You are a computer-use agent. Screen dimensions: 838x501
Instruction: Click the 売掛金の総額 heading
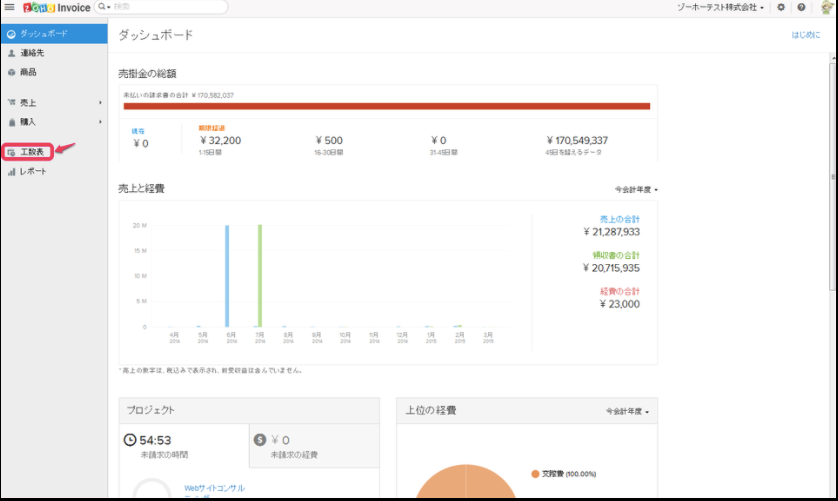point(147,74)
